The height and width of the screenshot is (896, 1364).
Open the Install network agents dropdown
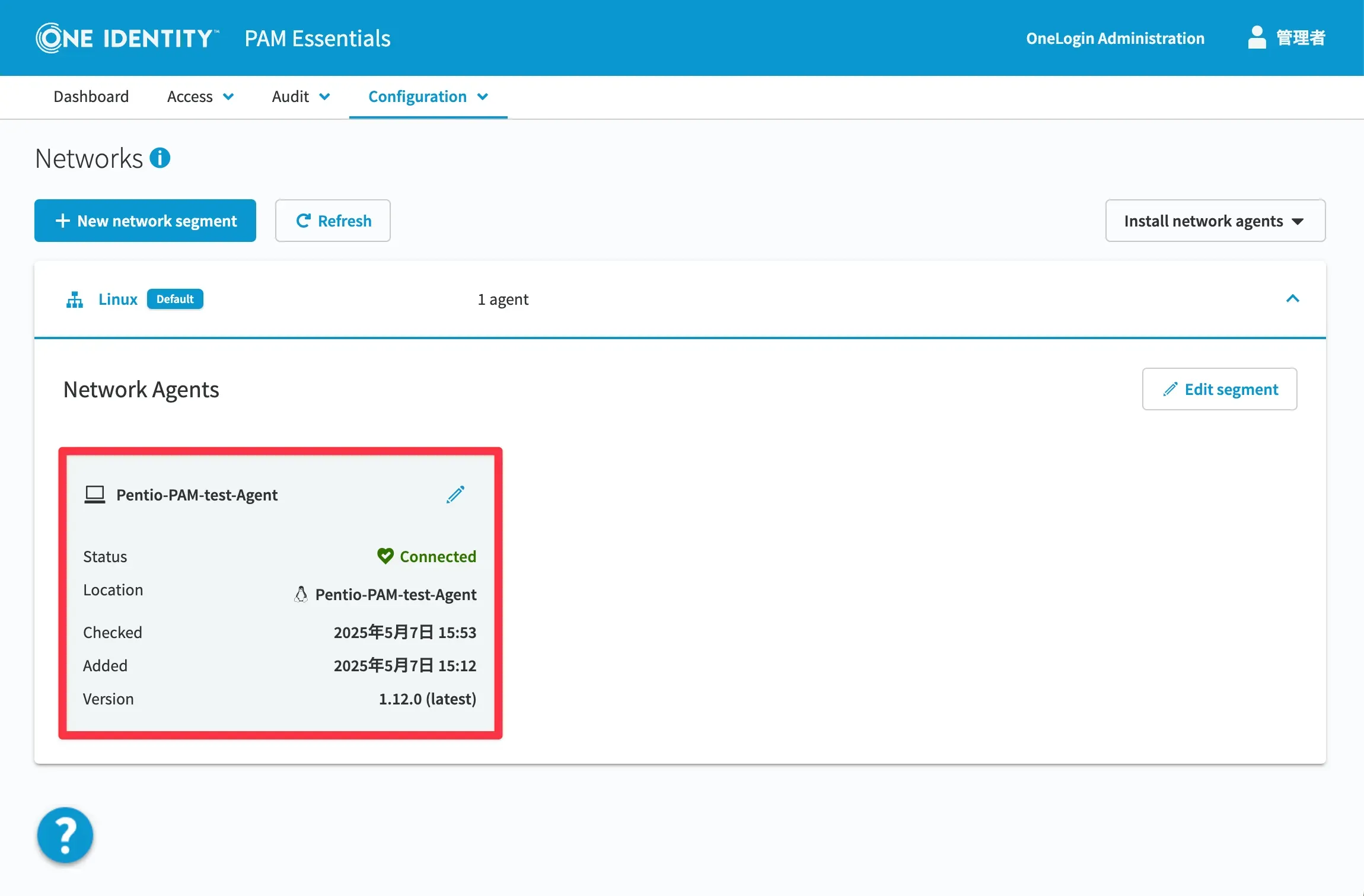1215,221
